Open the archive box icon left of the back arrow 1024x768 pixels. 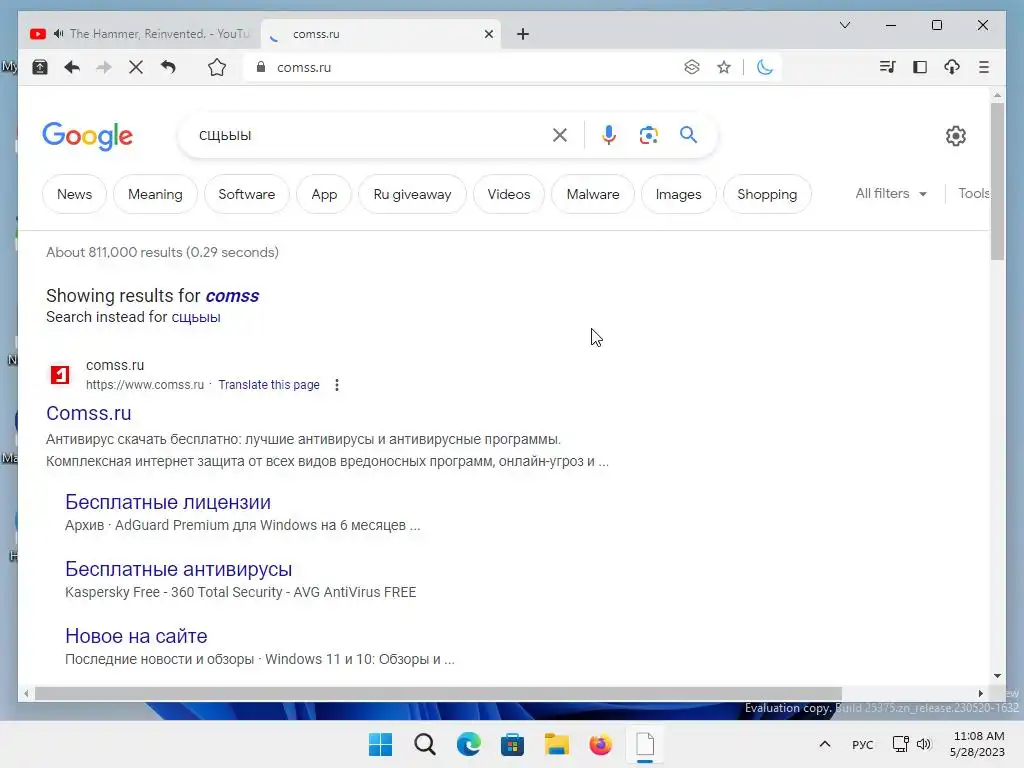[40, 67]
